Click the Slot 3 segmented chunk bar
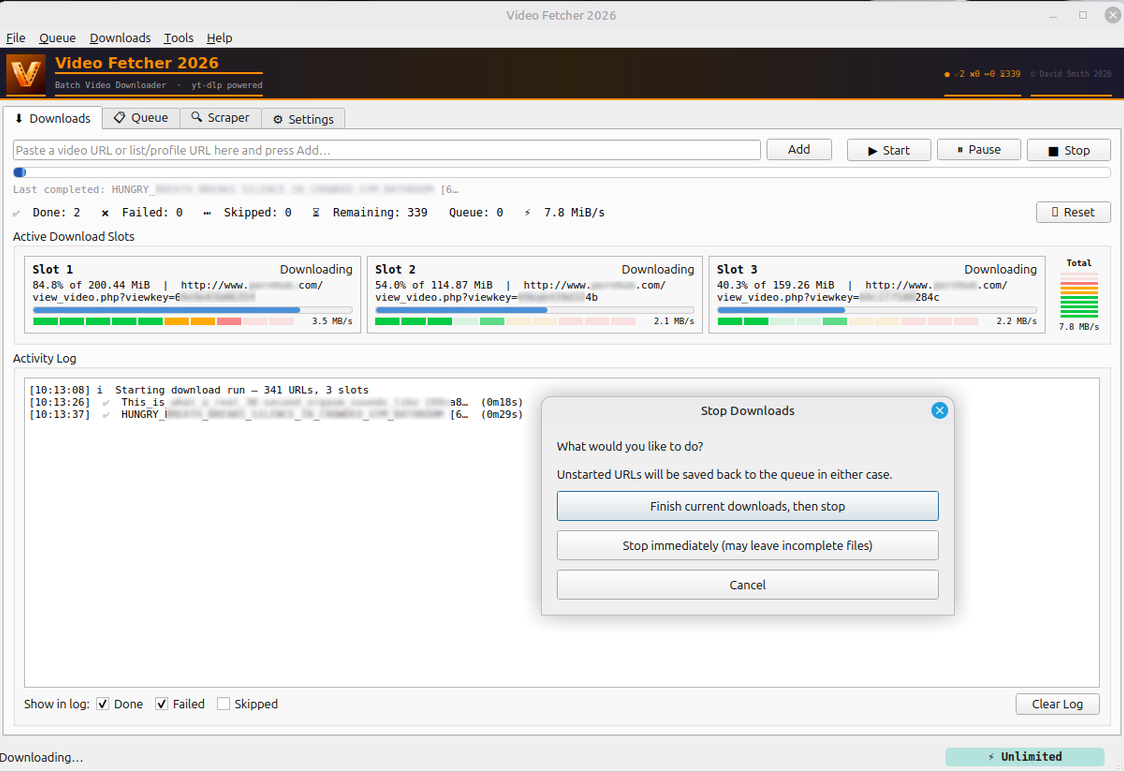 pyautogui.click(x=847, y=321)
